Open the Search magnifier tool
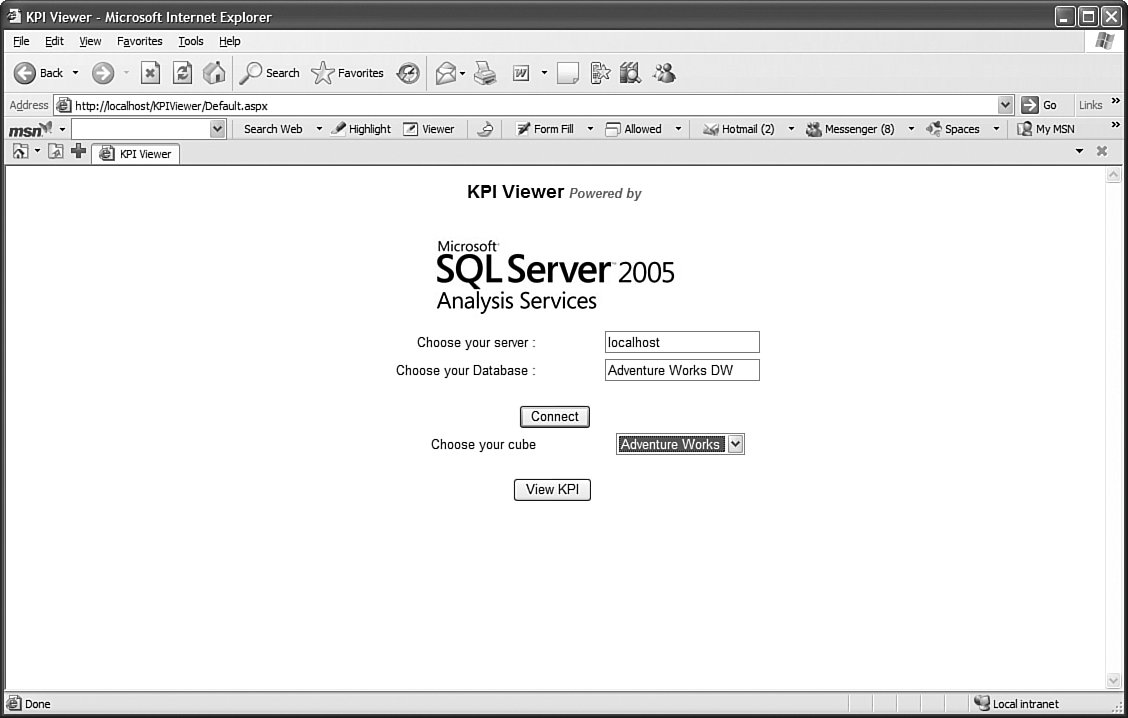 coord(269,73)
